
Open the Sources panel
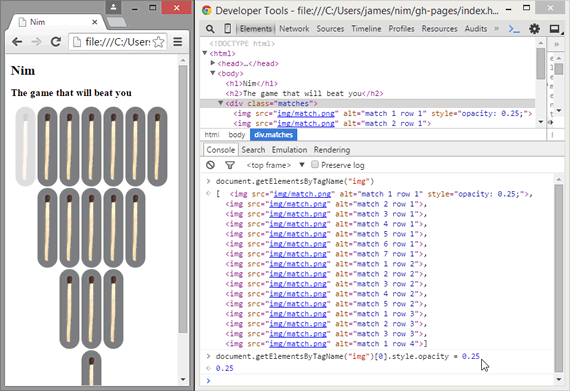tap(330, 29)
